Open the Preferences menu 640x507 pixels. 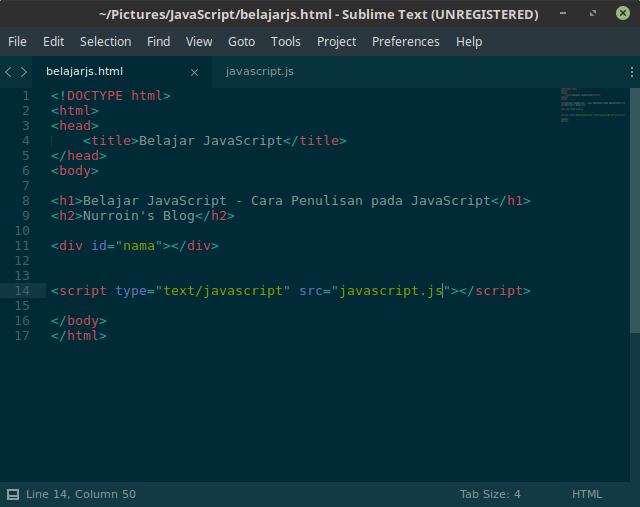click(405, 42)
